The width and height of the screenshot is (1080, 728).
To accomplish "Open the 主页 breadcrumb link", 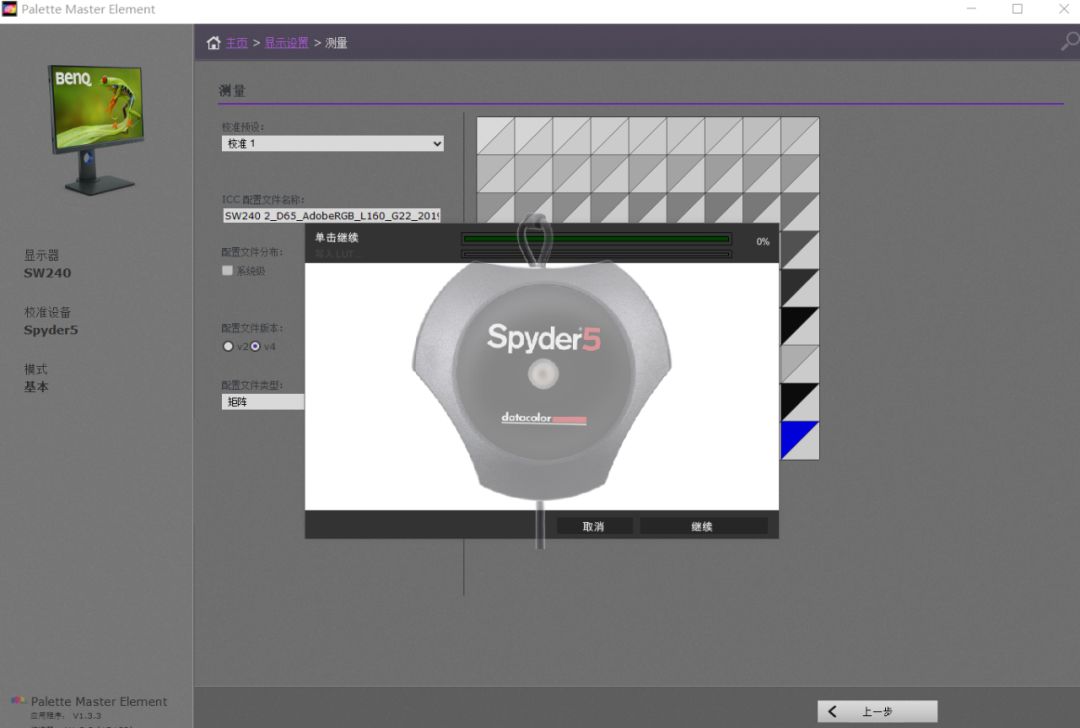I will 236,43.
